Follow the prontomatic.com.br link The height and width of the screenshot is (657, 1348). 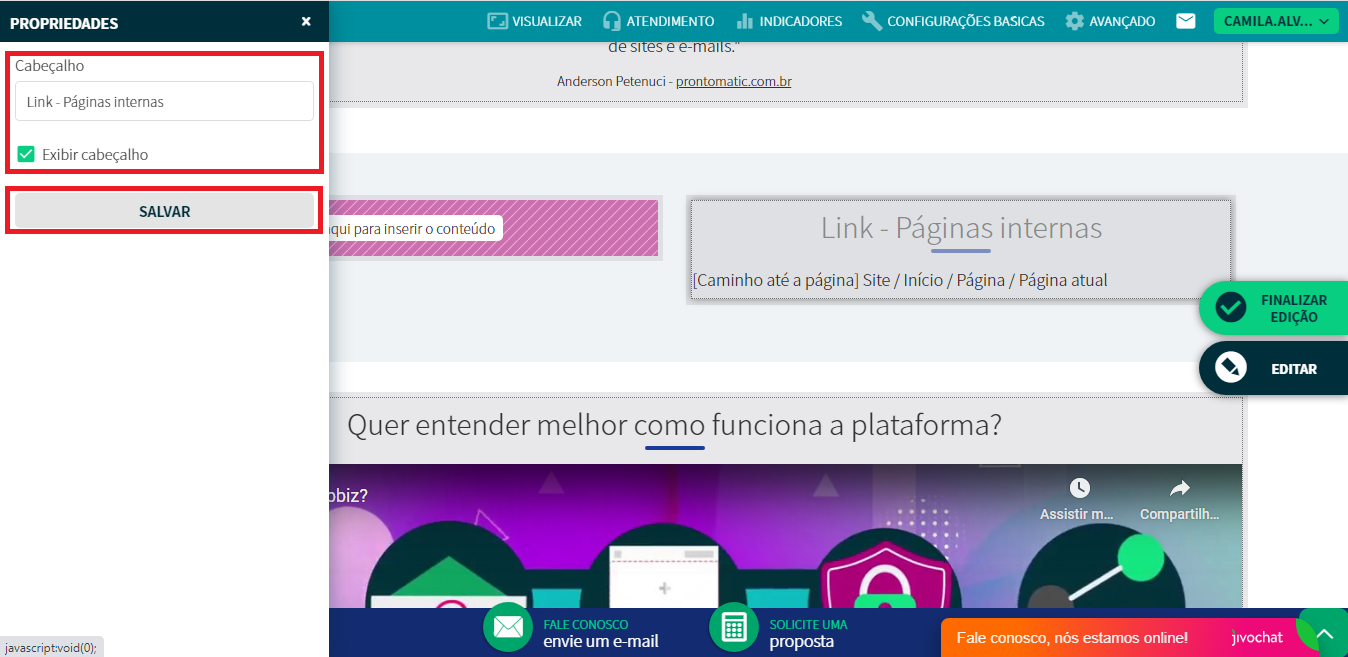pyautogui.click(x=733, y=81)
